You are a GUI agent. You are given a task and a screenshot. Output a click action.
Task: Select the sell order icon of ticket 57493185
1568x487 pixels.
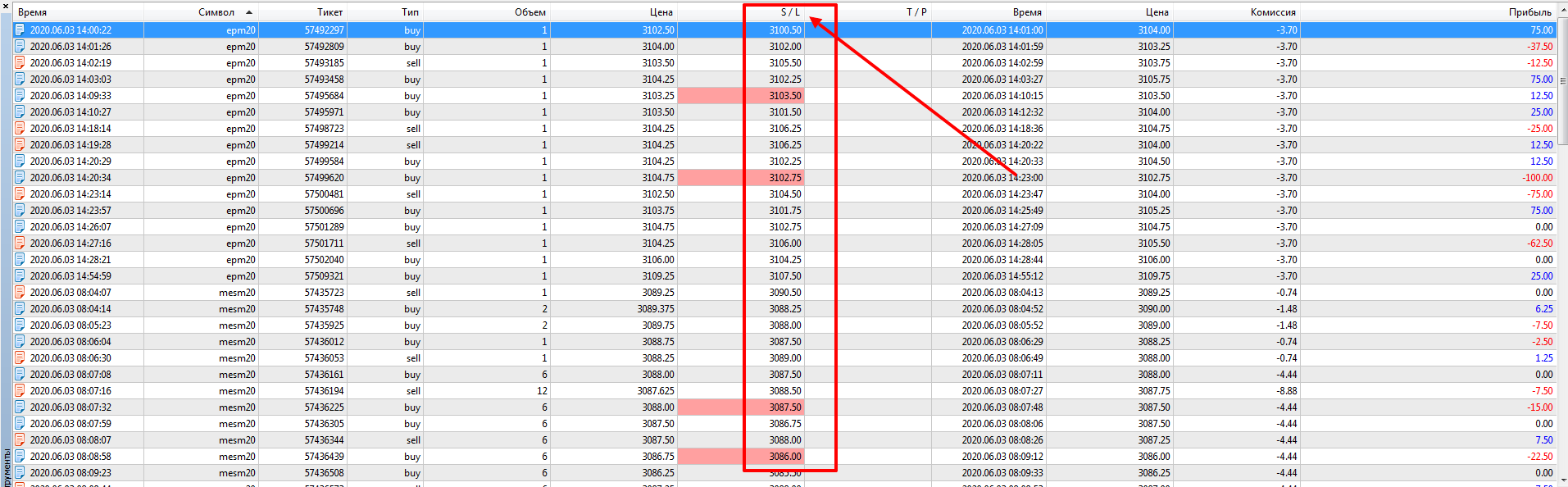[20, 63]
